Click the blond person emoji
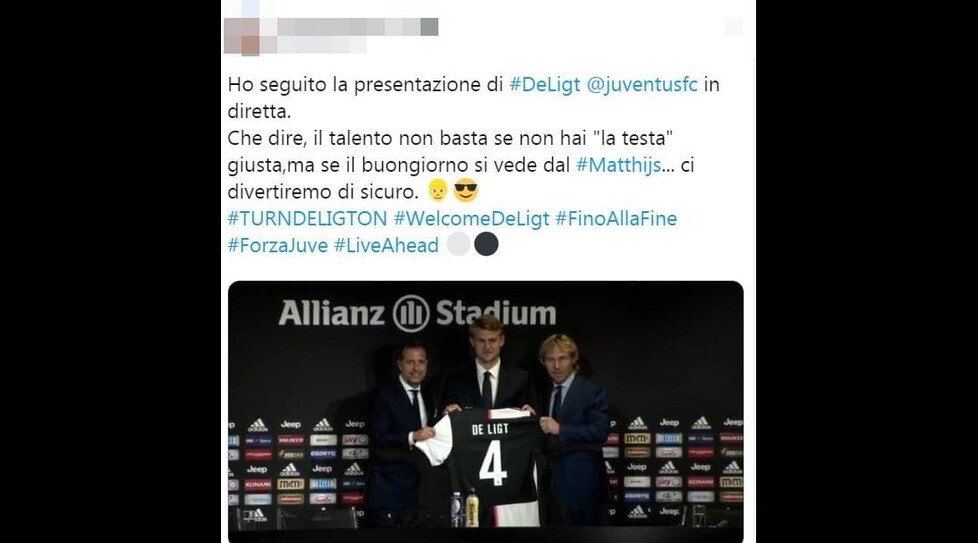The width and height of the screenshot is (978, 543). click(x=438, y=191)
